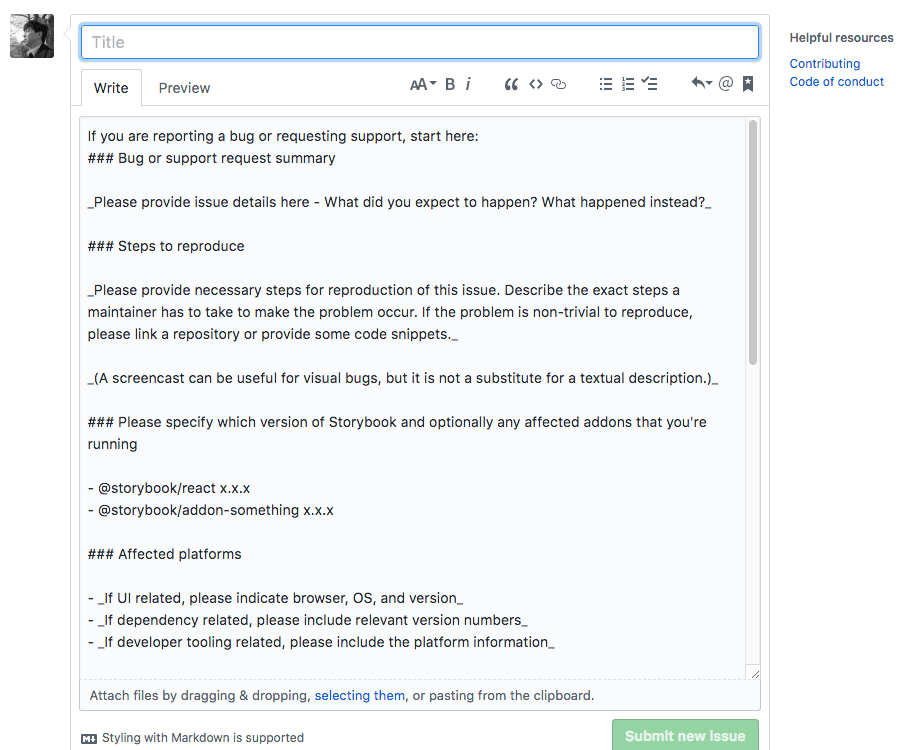Screen dimensions: 907x750
Task: Insert a bulleted list
Action: (606, 85)
